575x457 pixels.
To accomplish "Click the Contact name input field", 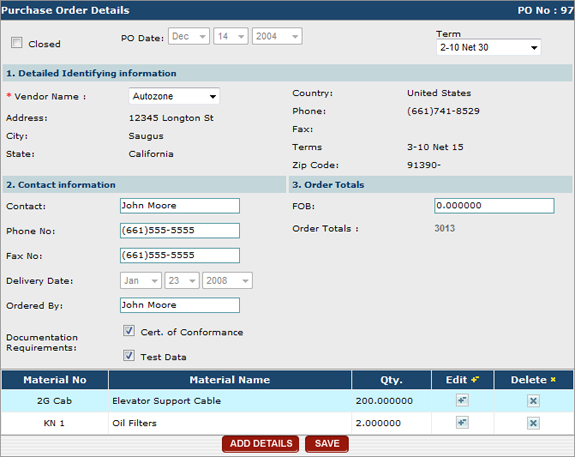I will (x=180, y=206).
